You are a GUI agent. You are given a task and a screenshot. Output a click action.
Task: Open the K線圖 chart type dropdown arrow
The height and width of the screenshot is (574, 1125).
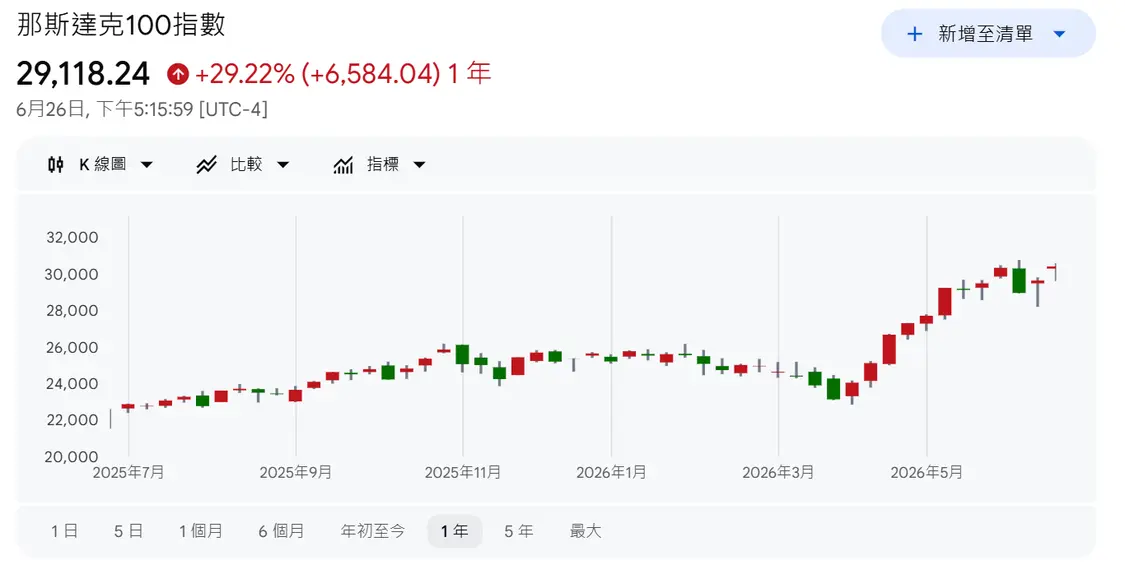pyautogui.click(x=146, y=165)
